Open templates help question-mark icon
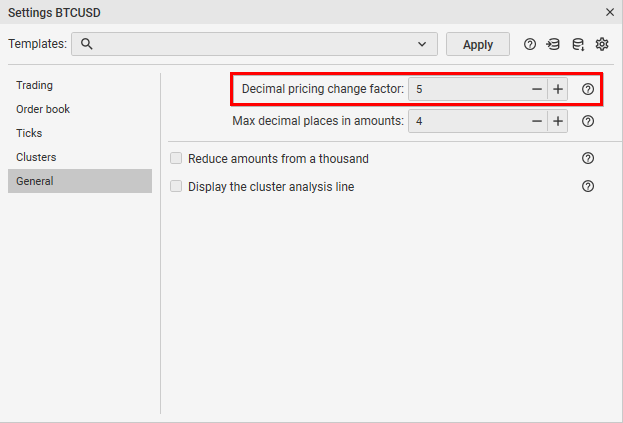The width and height of the screenshot is (623, 423). click(530, 44)
